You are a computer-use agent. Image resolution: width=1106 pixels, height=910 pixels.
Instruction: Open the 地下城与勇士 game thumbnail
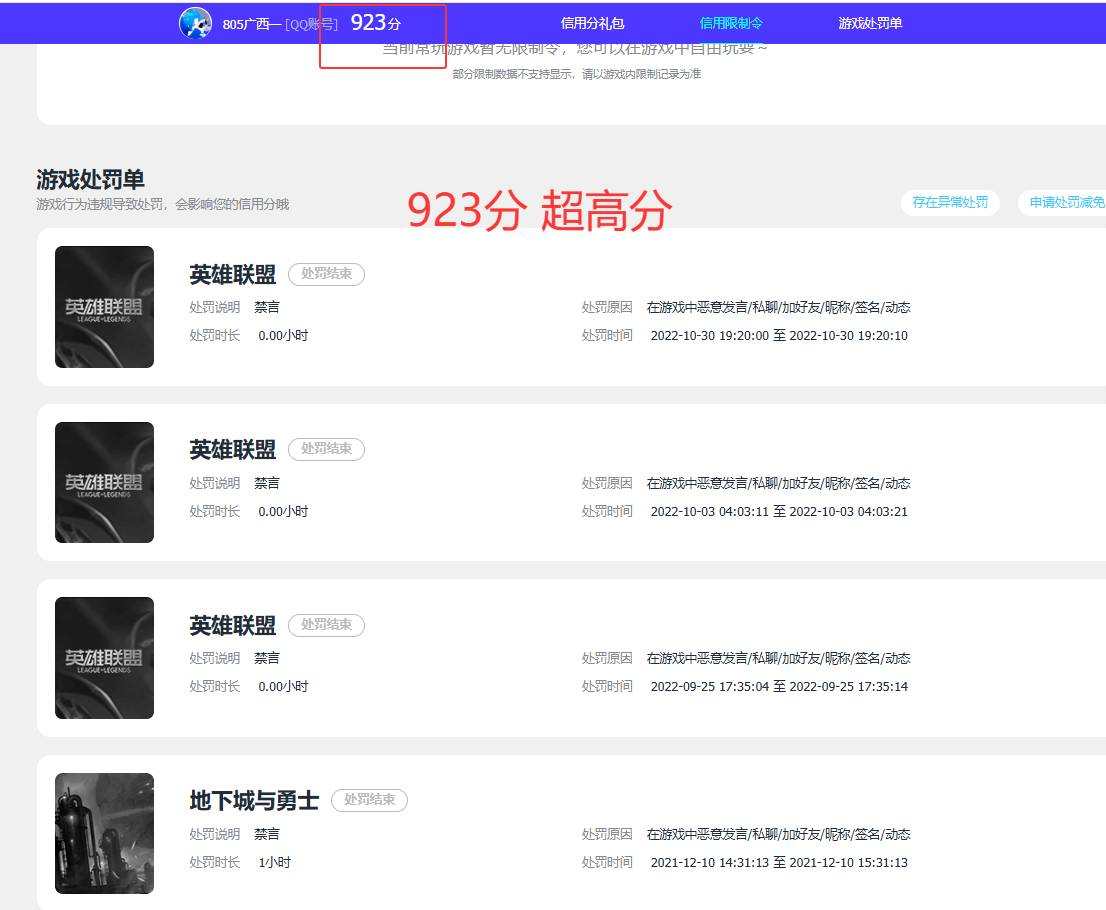[104, 834]
